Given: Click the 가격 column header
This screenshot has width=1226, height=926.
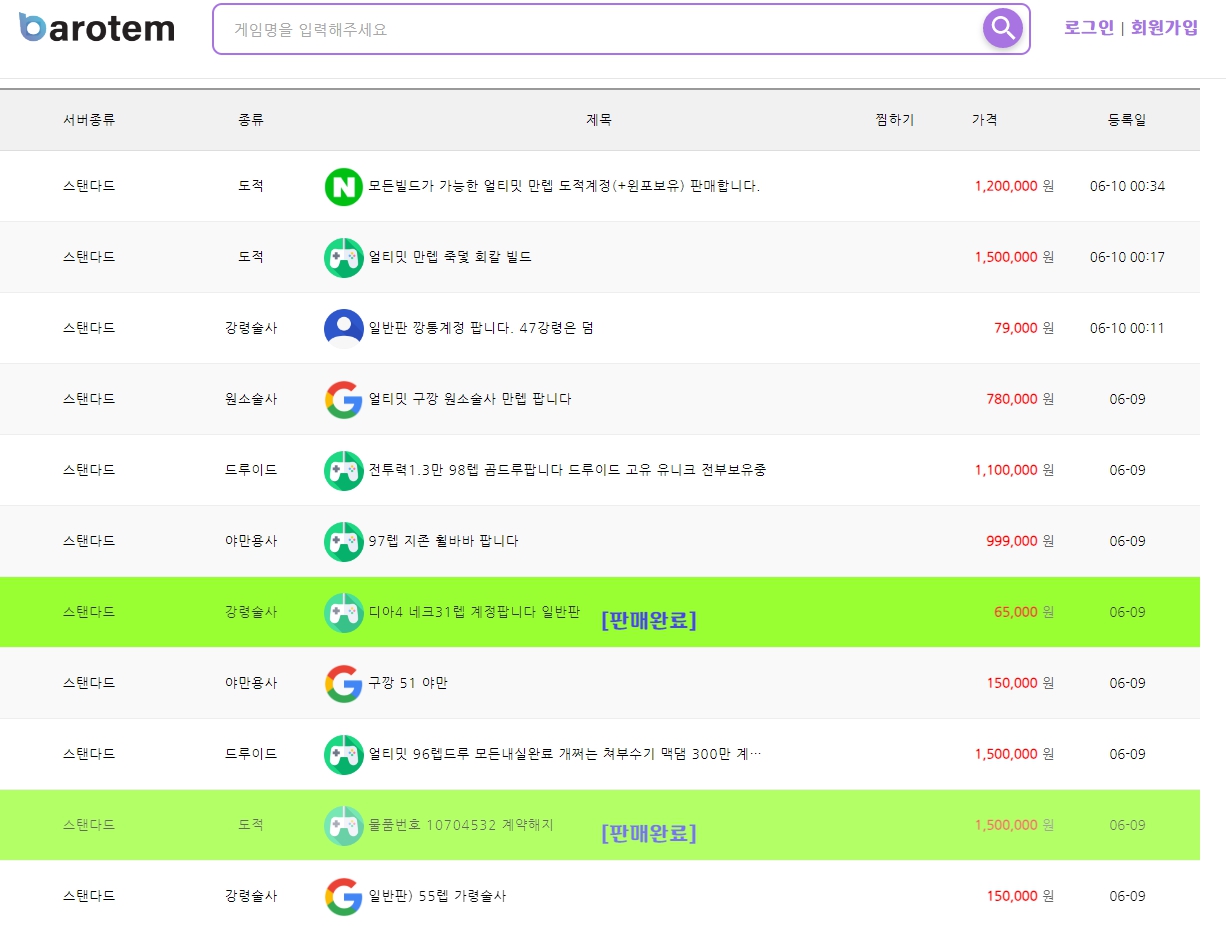Looking at the screenshot, I should point(984,118).
